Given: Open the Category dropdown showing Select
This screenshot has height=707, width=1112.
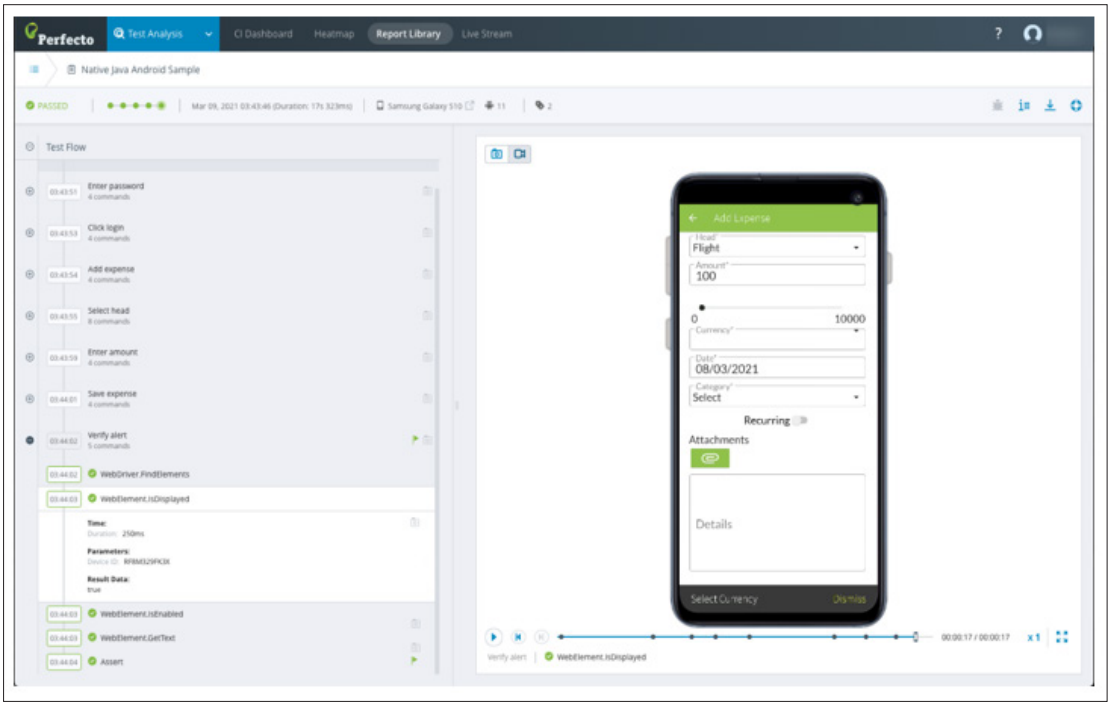Looking at the screenshot, I should tap(777, 396).
